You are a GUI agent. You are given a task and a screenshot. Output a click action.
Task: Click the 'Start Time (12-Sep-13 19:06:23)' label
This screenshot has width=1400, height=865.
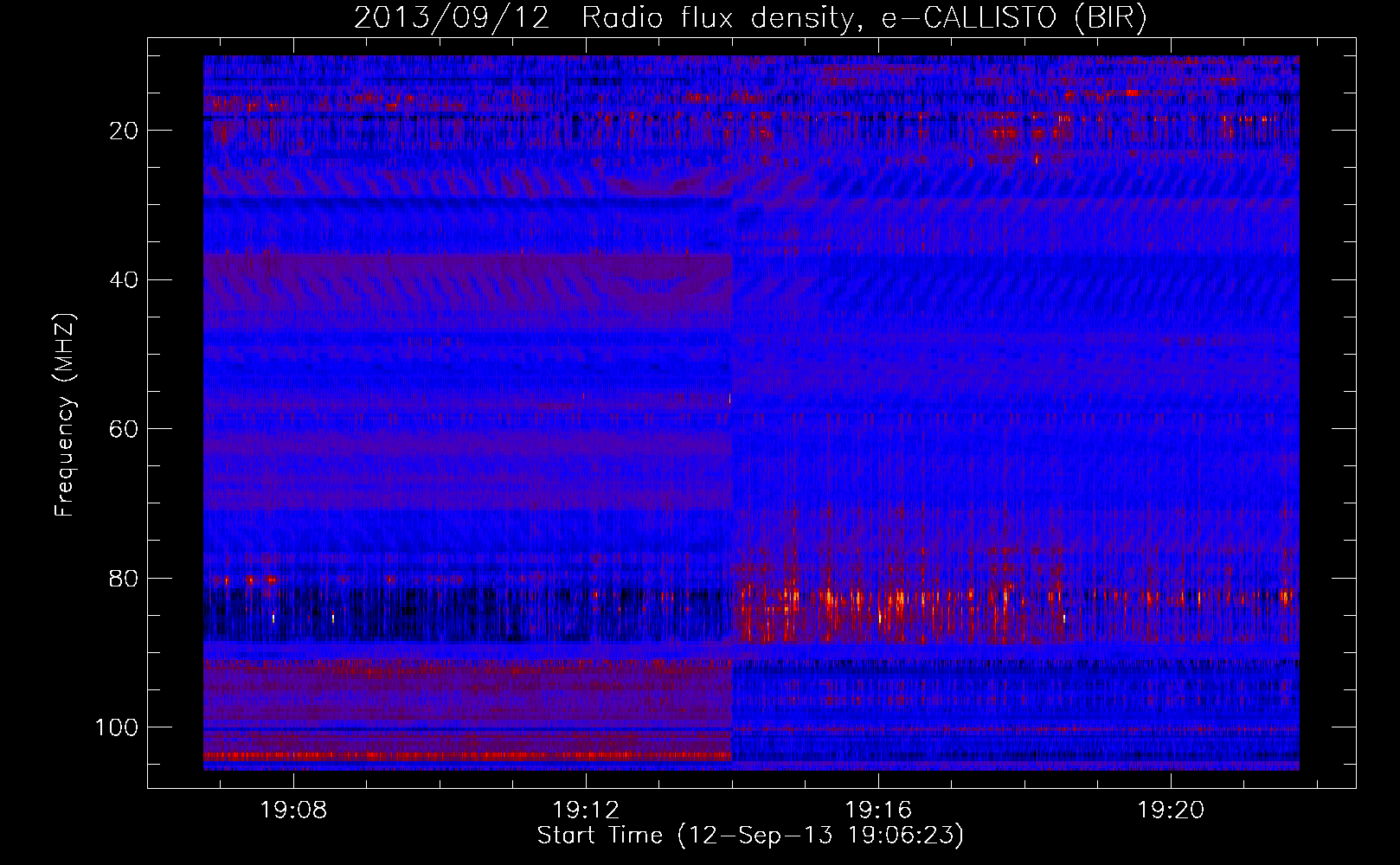pyautogui.click(x=751, y=836)
